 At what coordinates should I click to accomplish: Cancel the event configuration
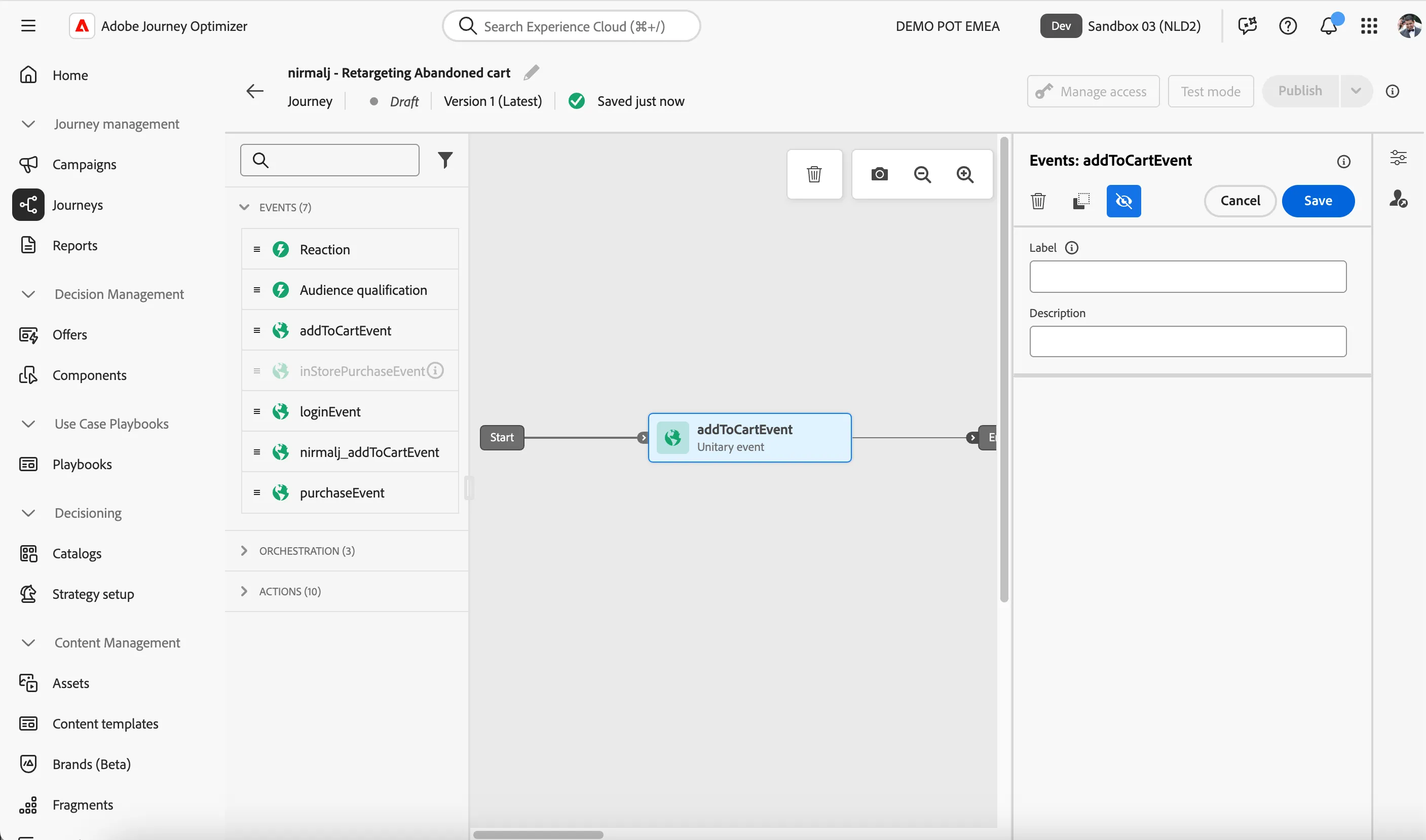pos(1240,201)
